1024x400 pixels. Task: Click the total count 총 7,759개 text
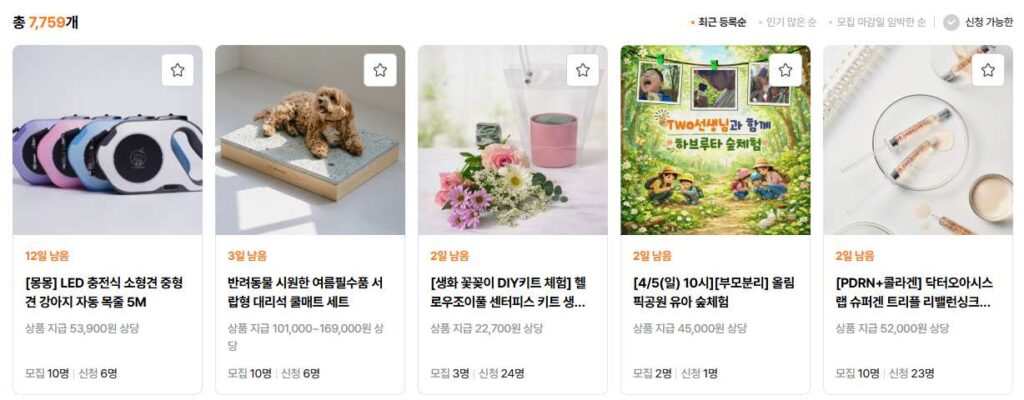click(x=46, y=22)
